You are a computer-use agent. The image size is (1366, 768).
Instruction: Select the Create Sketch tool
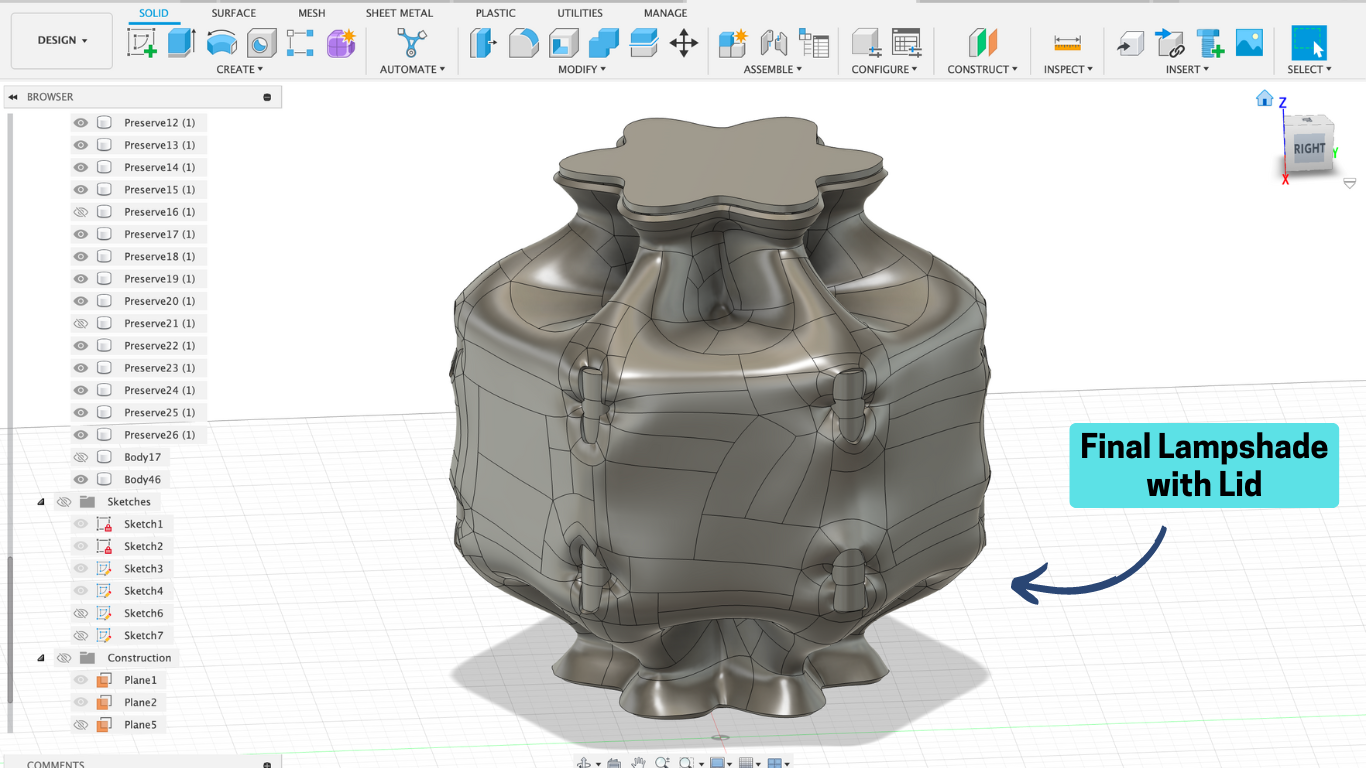[x=142, y=42]
